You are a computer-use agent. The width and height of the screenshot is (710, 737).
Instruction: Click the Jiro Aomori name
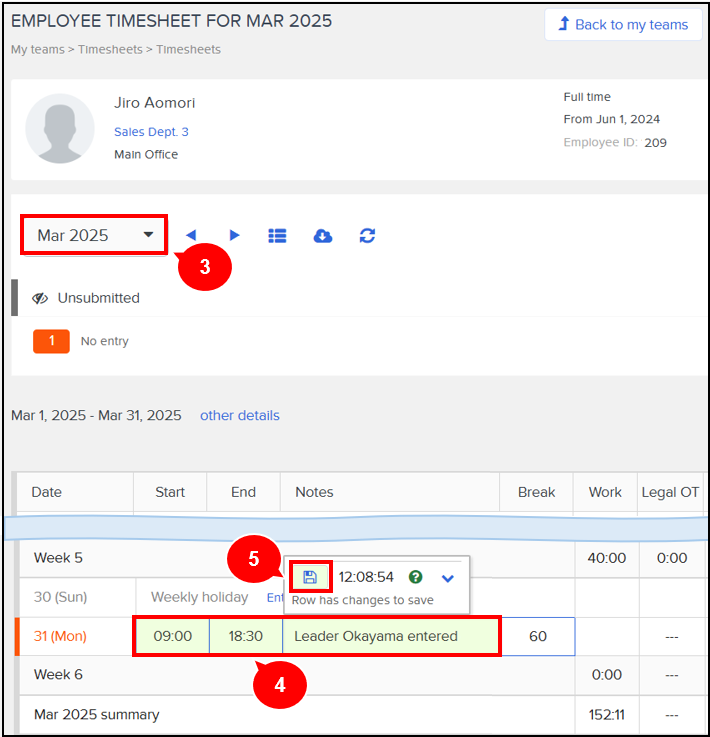154,102
